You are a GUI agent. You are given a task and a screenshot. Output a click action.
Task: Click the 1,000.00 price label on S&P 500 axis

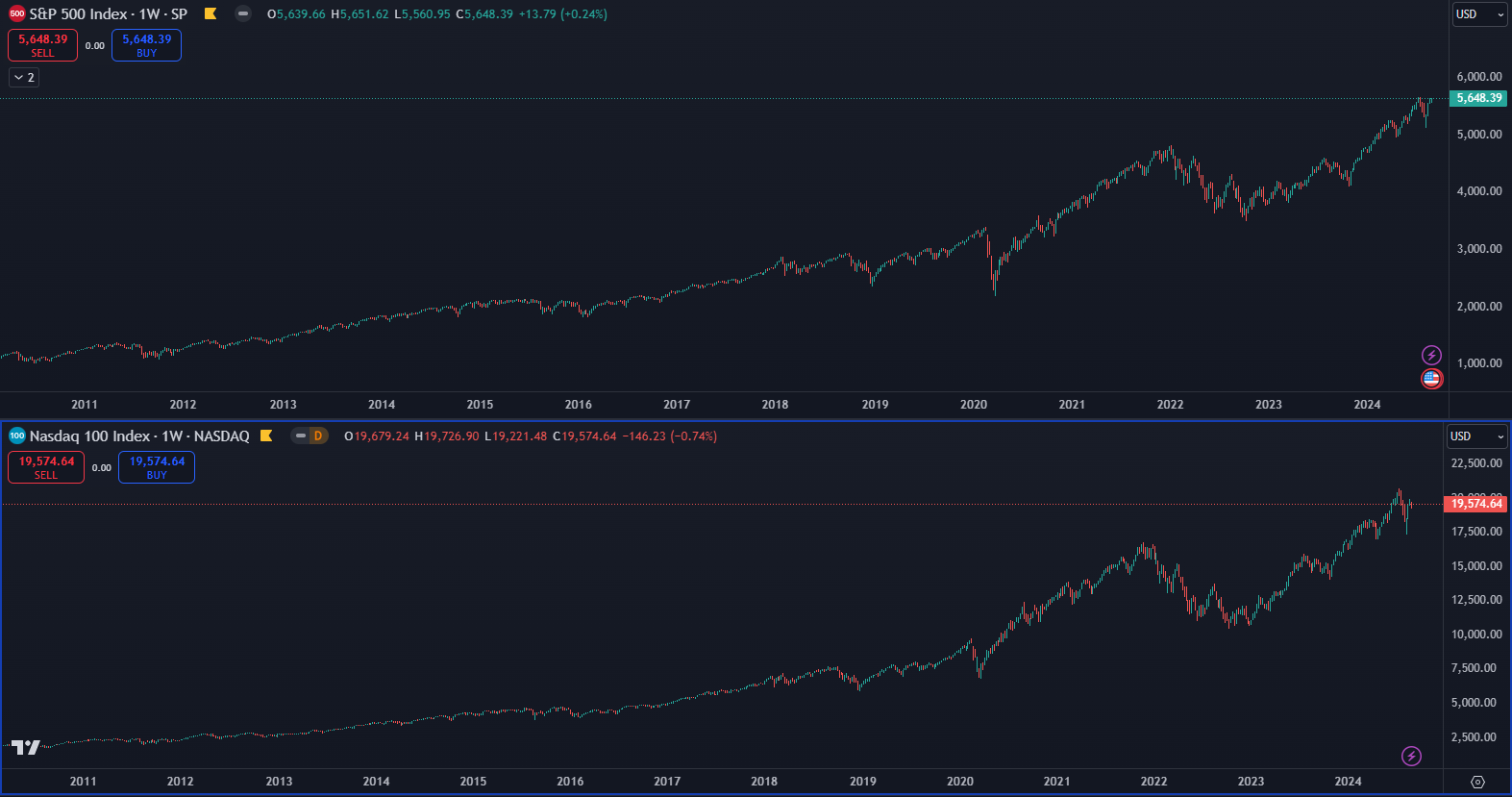pos(1479,363)
